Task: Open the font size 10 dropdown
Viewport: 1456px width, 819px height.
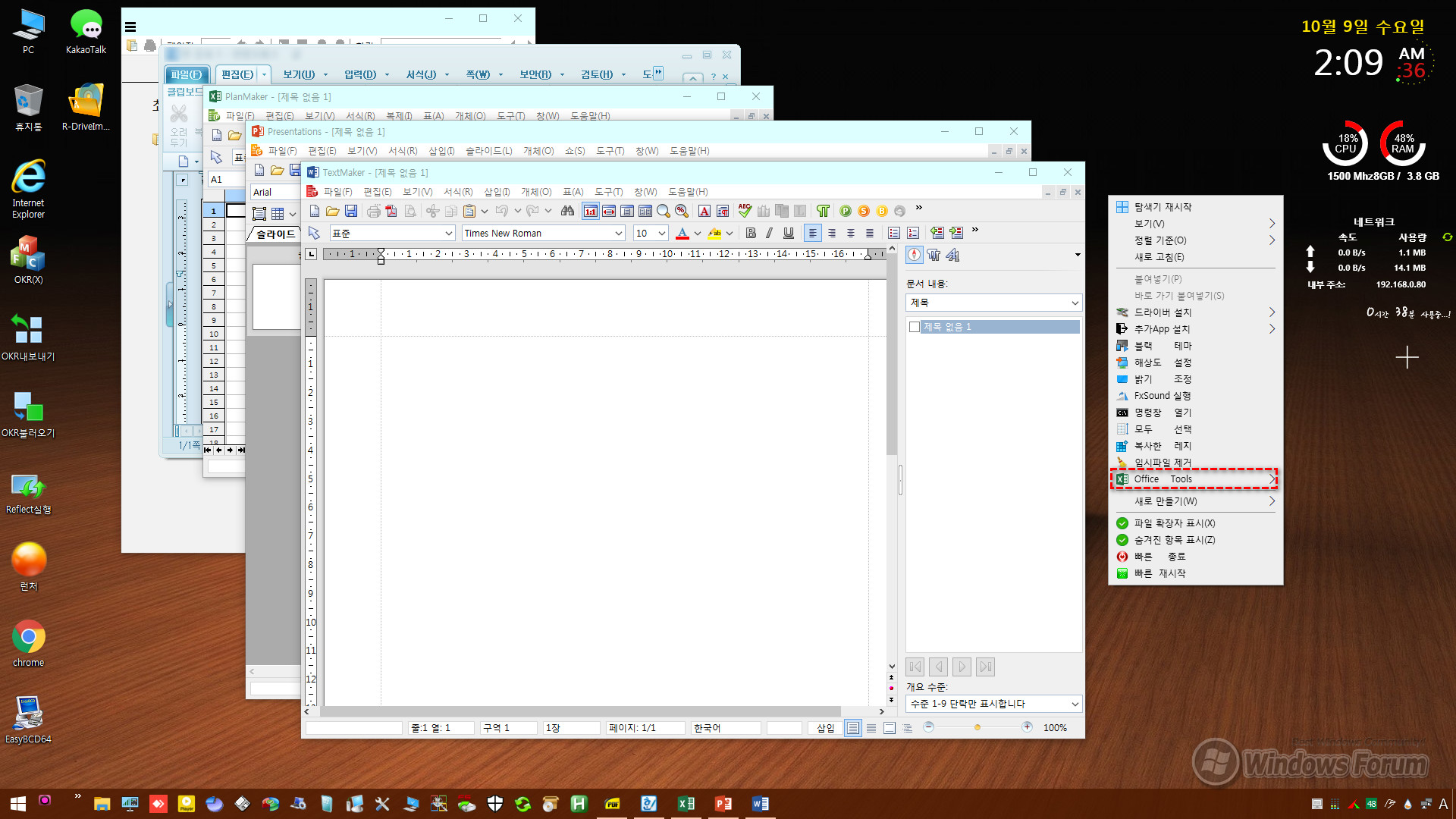Action: click(x=662, y=234)
